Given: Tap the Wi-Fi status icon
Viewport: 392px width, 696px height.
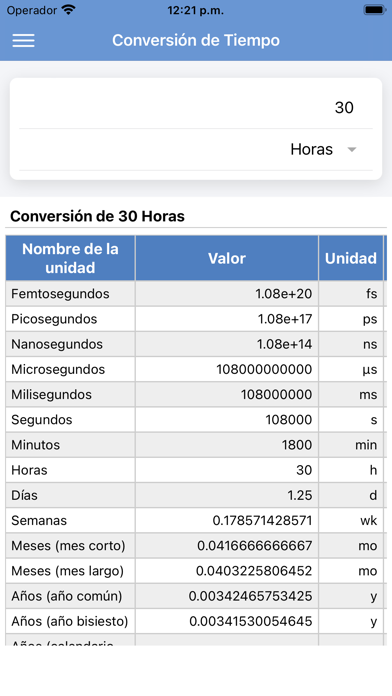Looking at the screenshot, I should pos(68,10).
